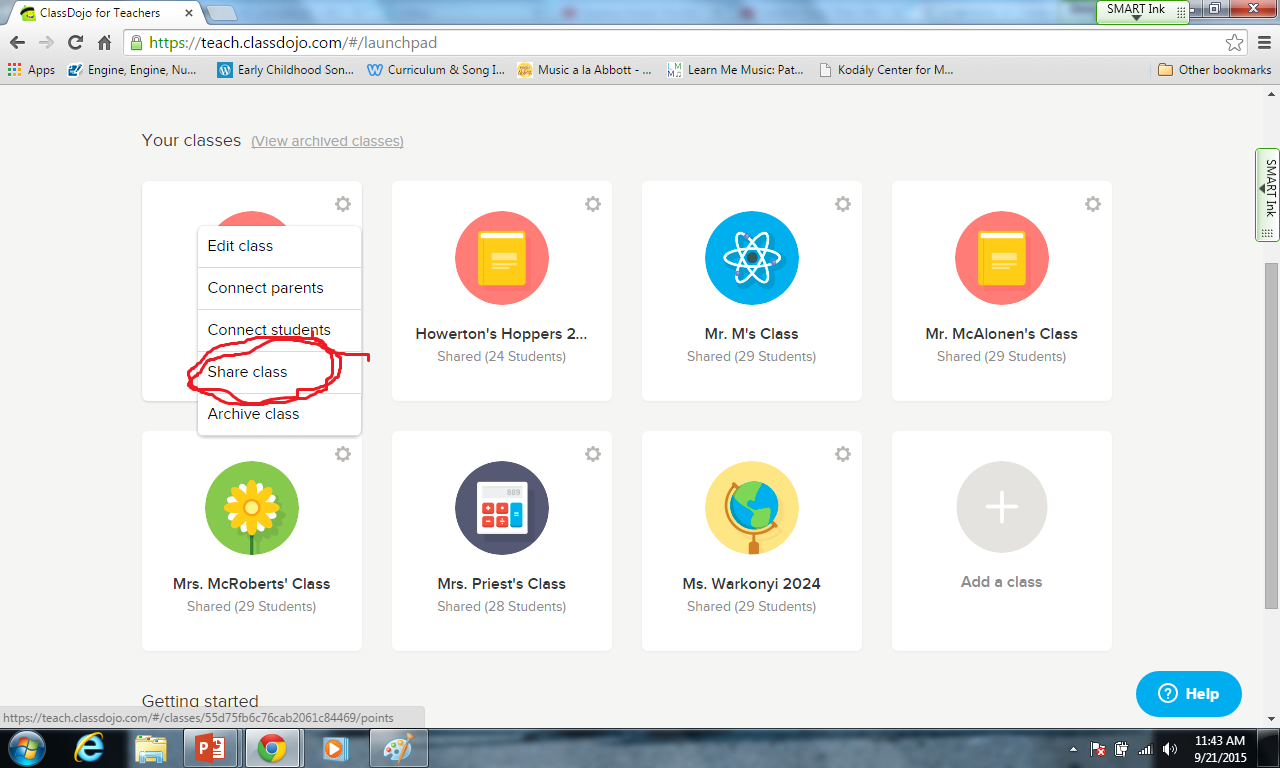Click the Mr. M's Class title
The width and height of the screenshot is (1280, 768).
click(x=752, y=334)
